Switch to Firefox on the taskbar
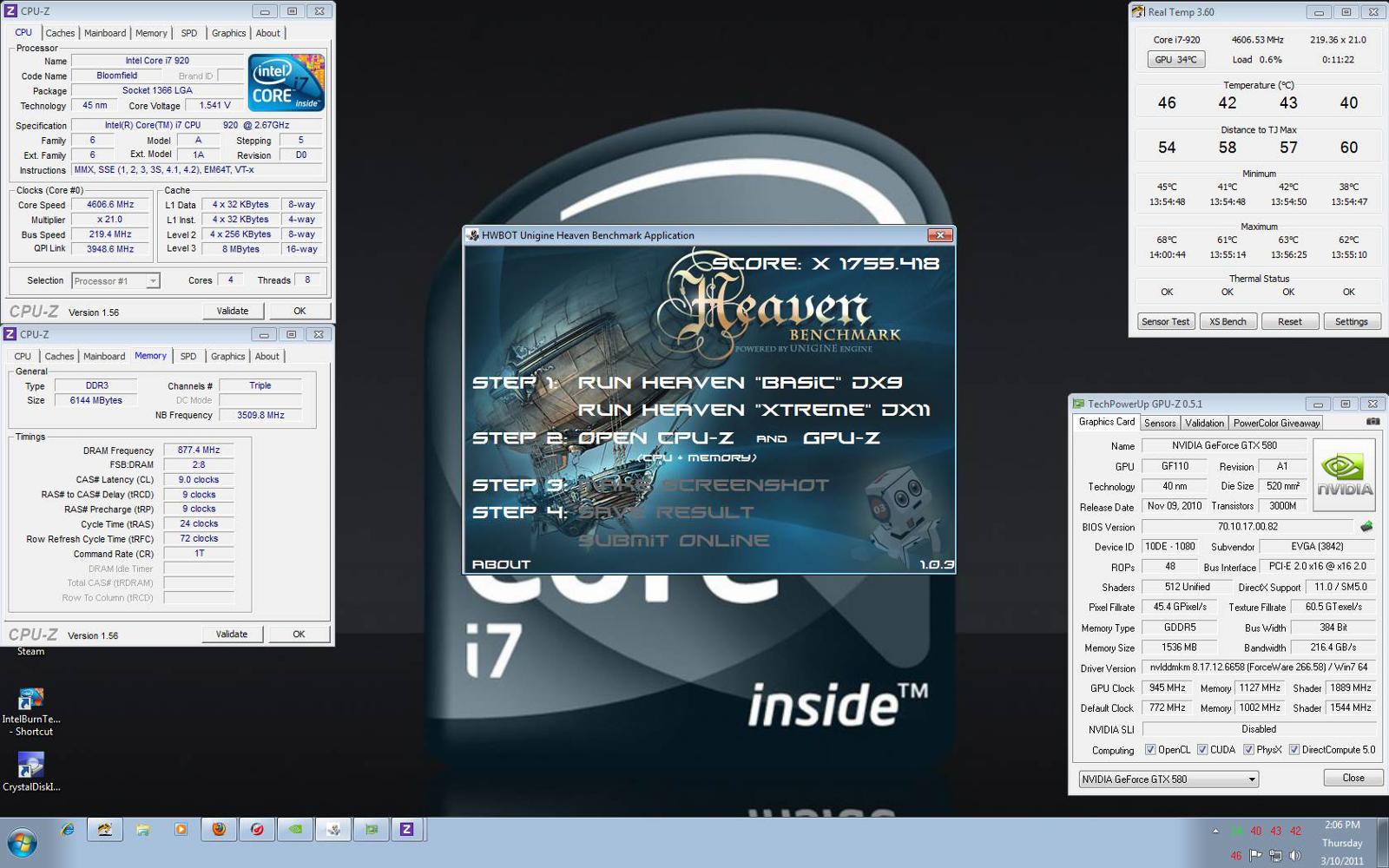 [x=219, y=830]
